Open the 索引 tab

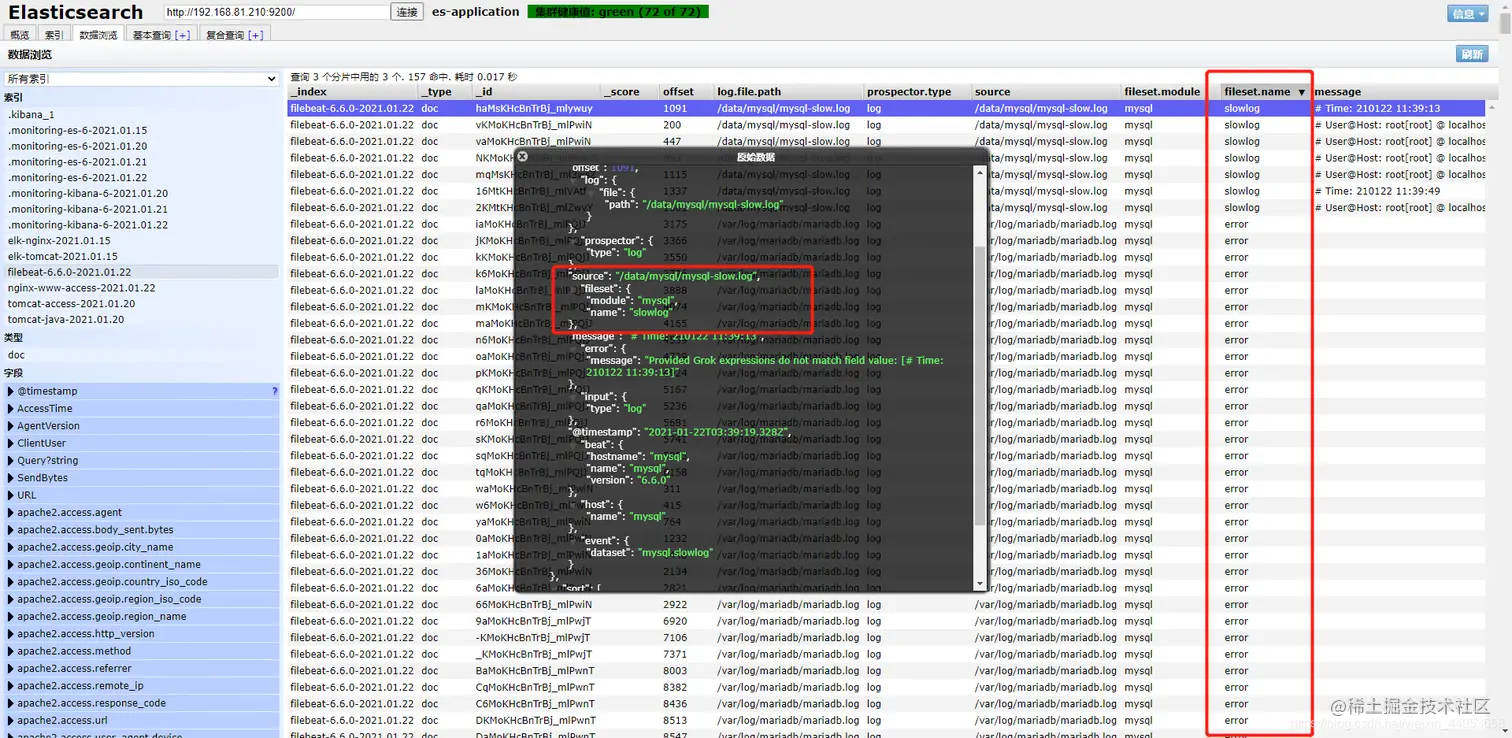pos(53,35)
